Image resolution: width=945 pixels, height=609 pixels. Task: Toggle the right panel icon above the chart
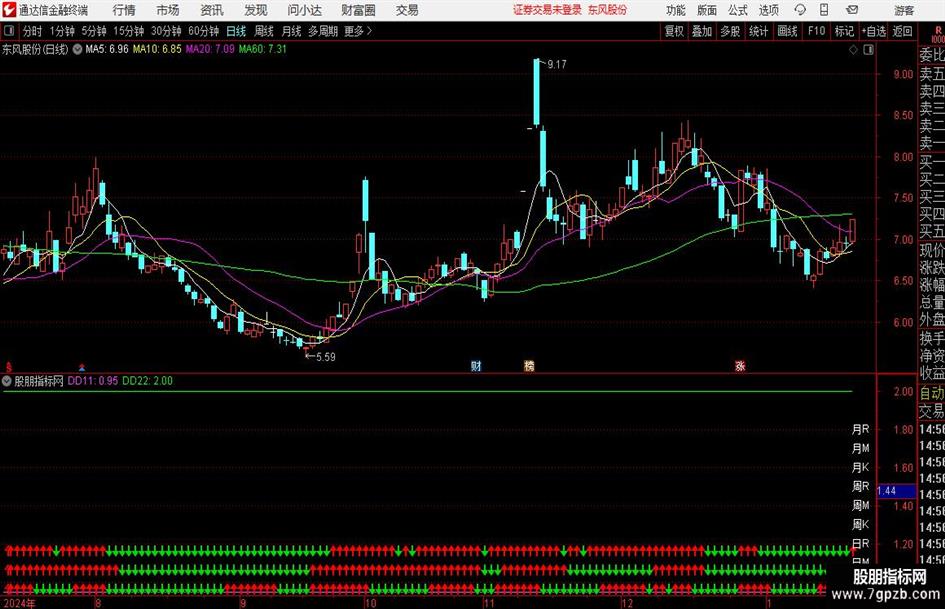(x=868, y=49)
